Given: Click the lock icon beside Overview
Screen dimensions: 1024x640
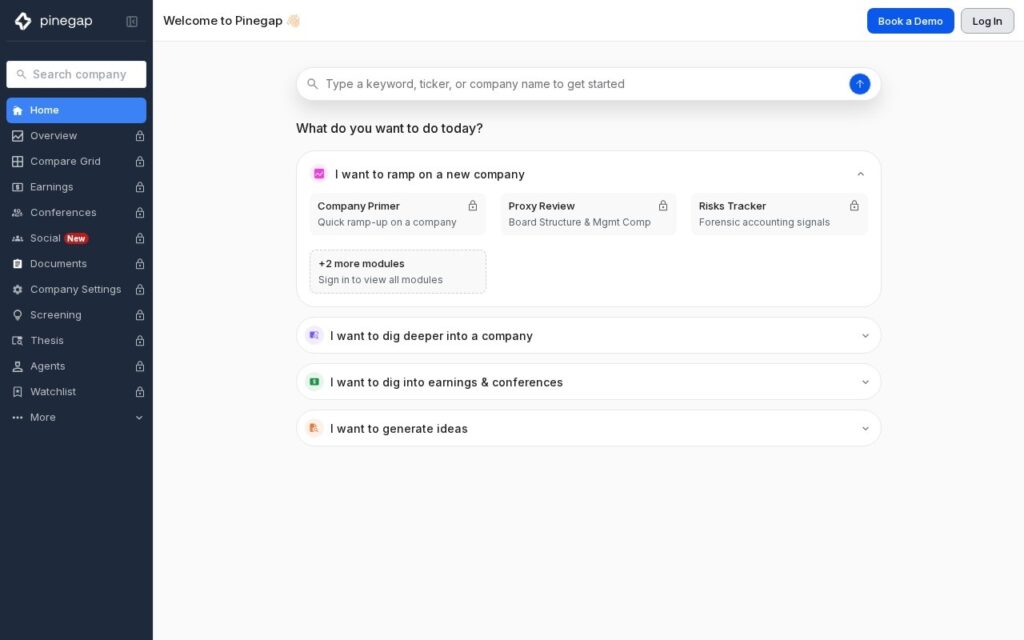Looking at the screenshot, I should [140, 136].
